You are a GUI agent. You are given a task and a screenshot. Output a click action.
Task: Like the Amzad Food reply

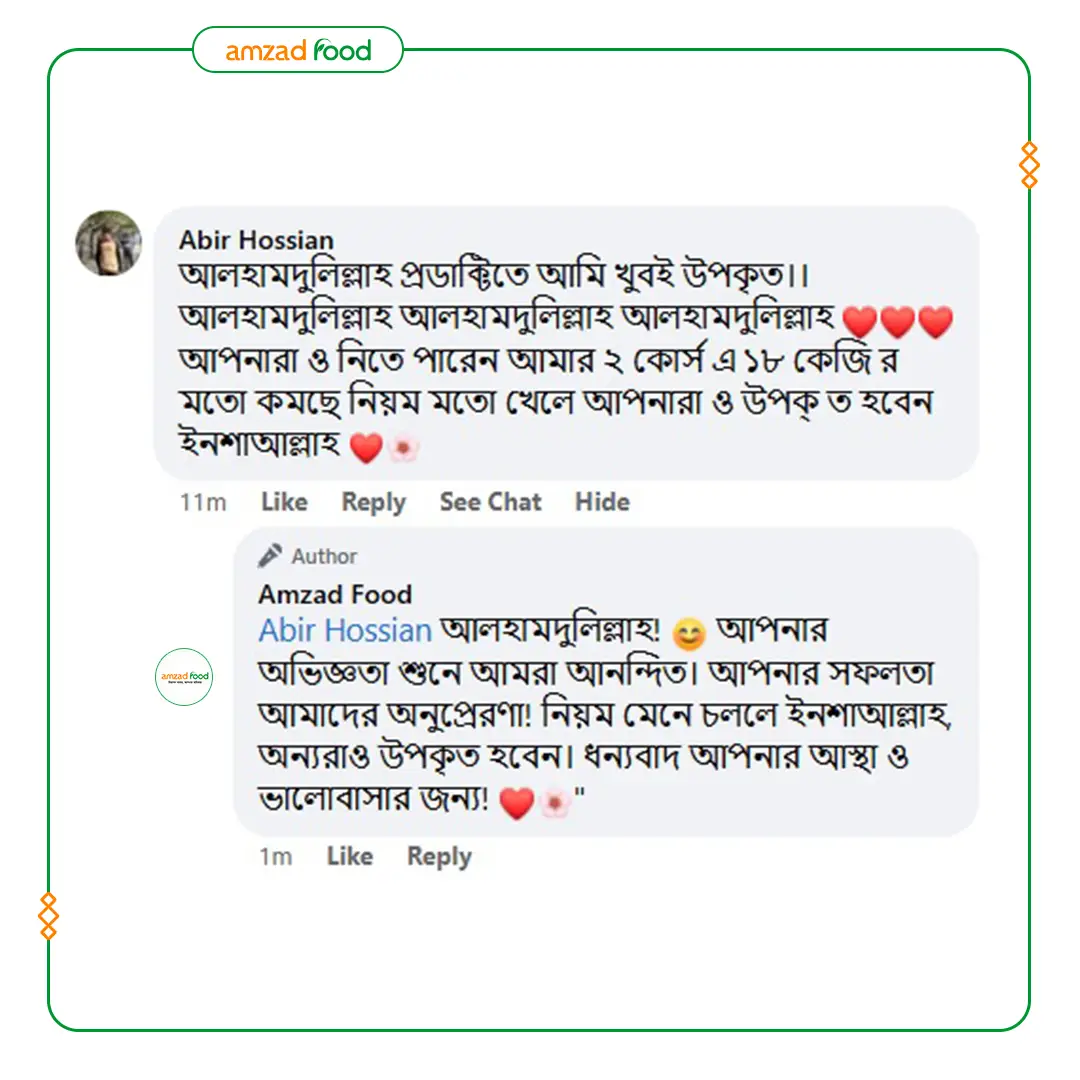tap(350, 856)
